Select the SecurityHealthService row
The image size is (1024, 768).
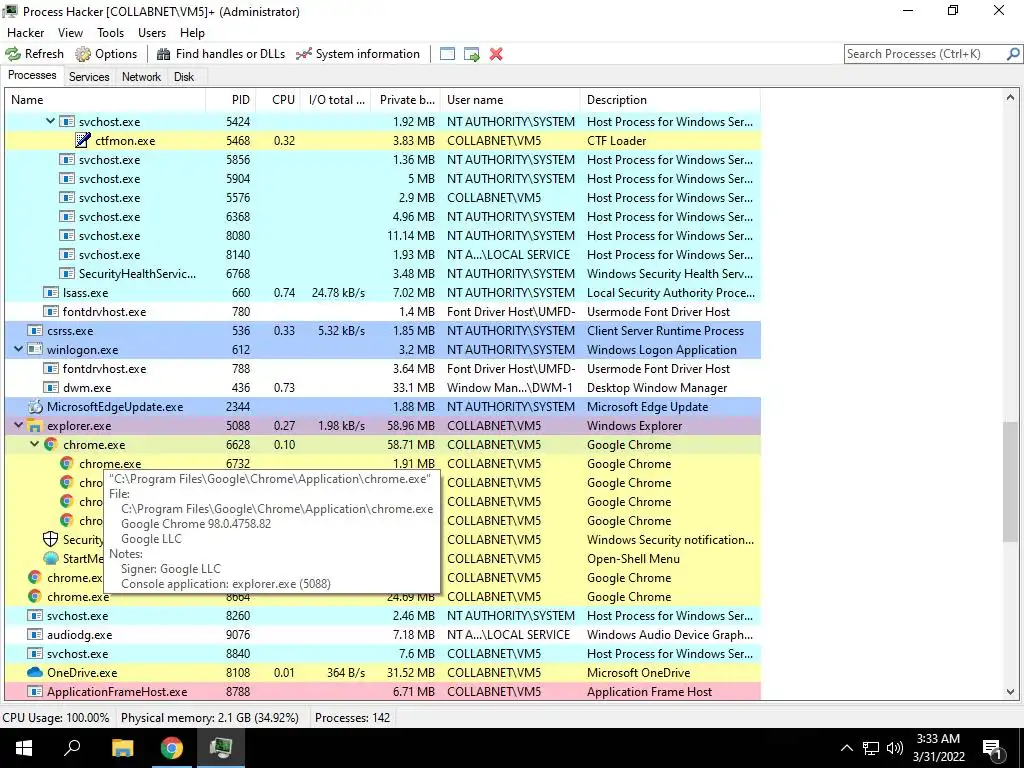[383, 274]
